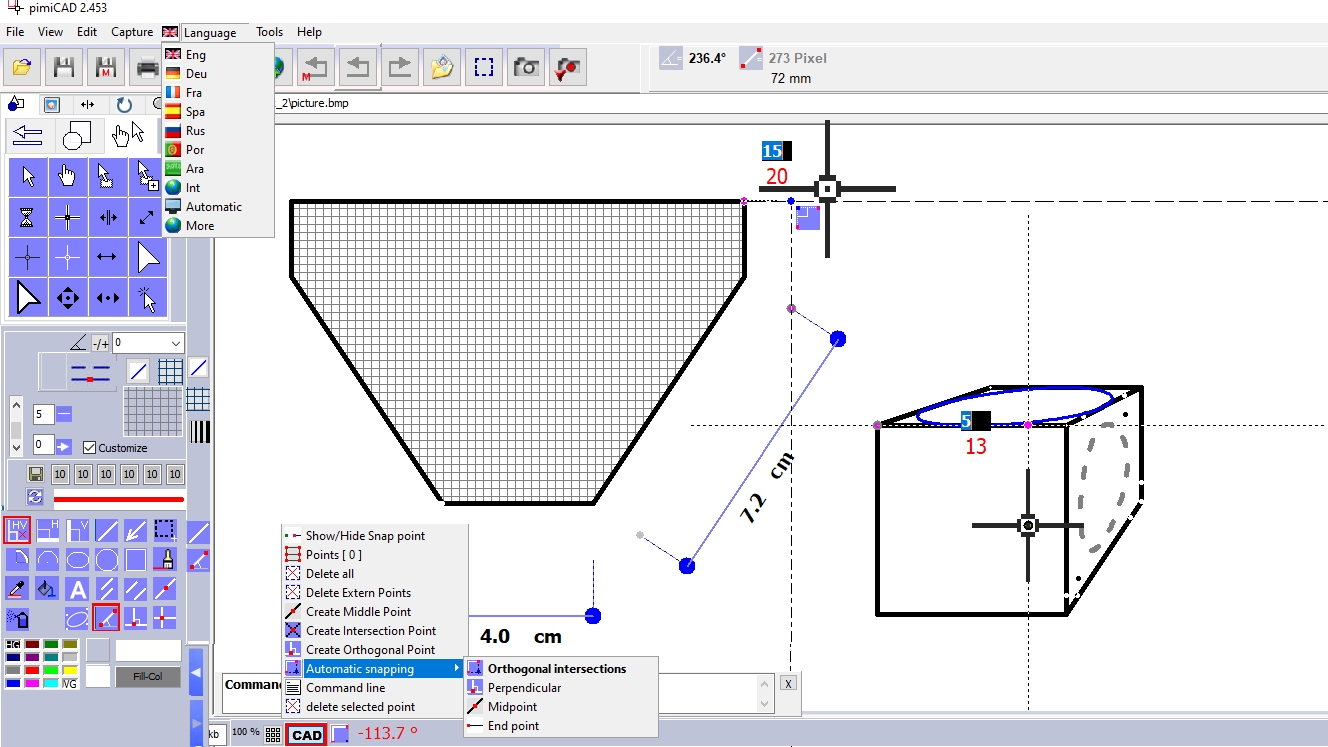Image resolution: width=1328 pixels, height=747 pixels.
Task: Click the open file folder icon
Action: point(22,68)
